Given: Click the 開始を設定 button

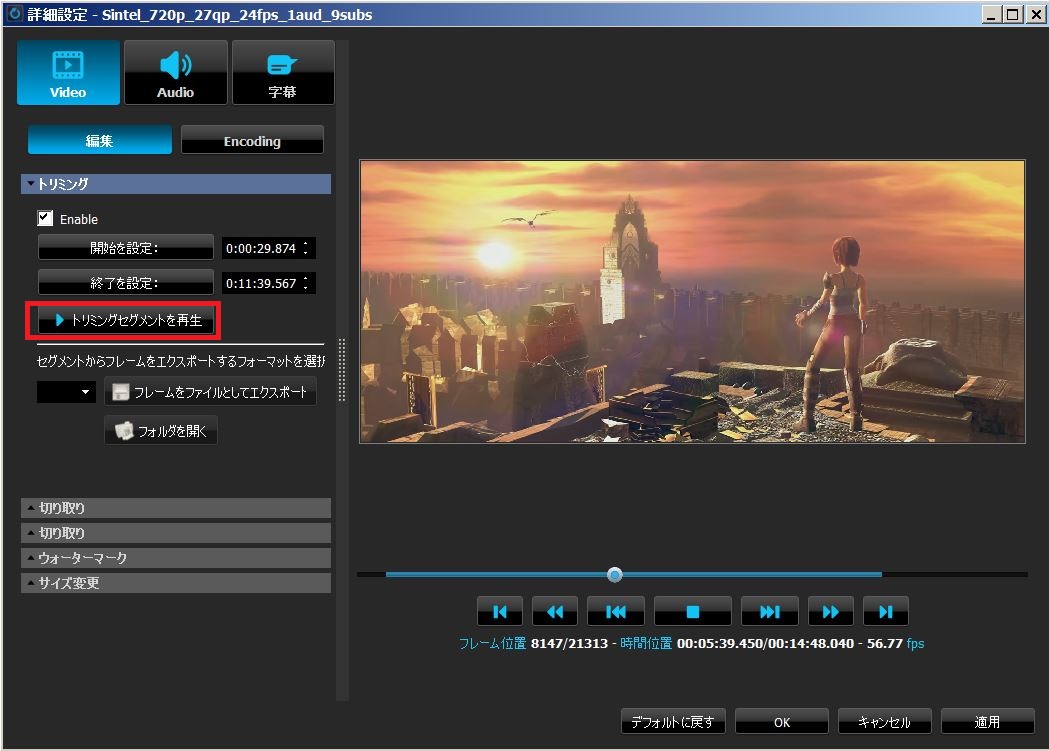Looking at the screenshot, I should [126, 247].
